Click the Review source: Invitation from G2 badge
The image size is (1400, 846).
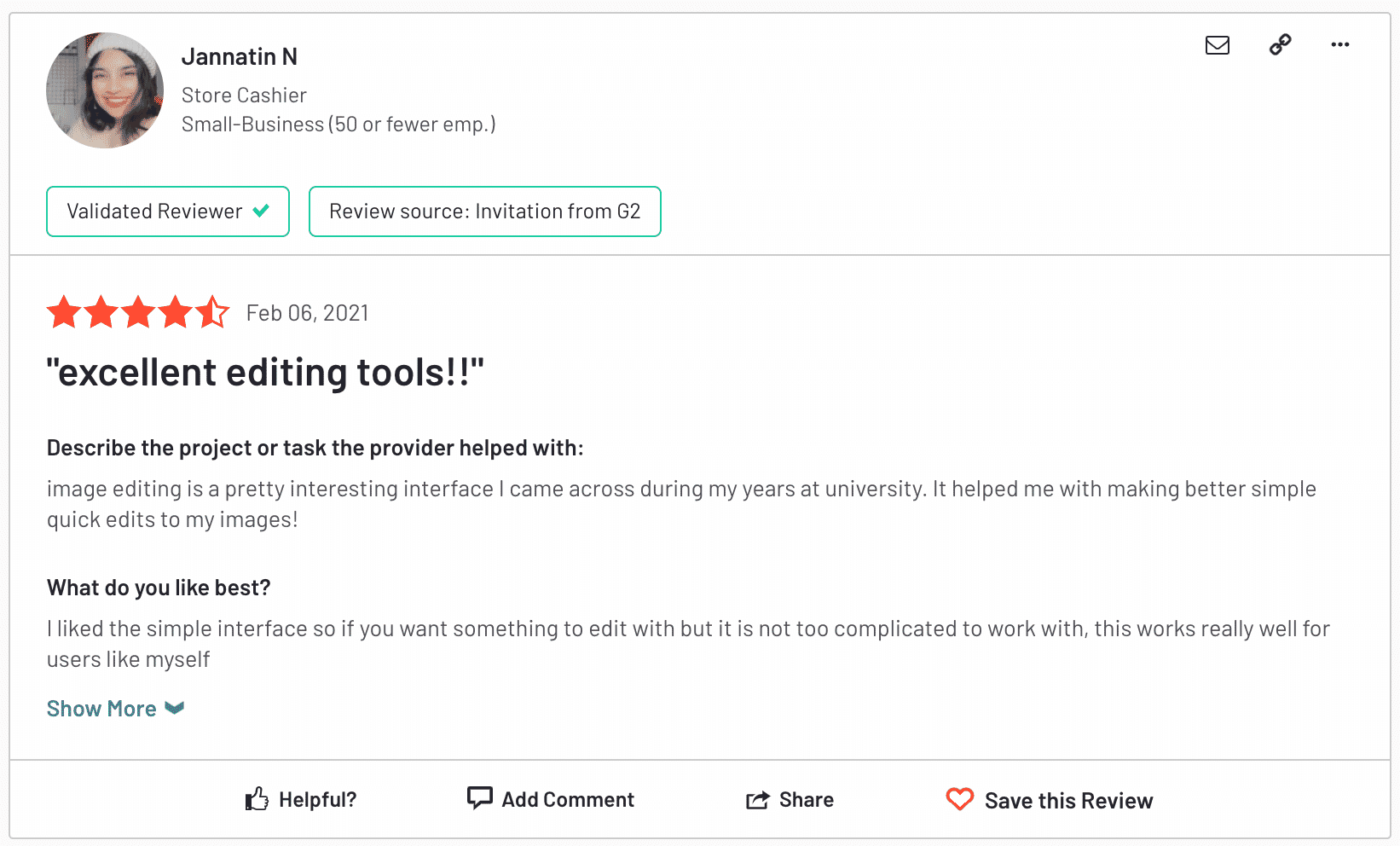(484, 211)
